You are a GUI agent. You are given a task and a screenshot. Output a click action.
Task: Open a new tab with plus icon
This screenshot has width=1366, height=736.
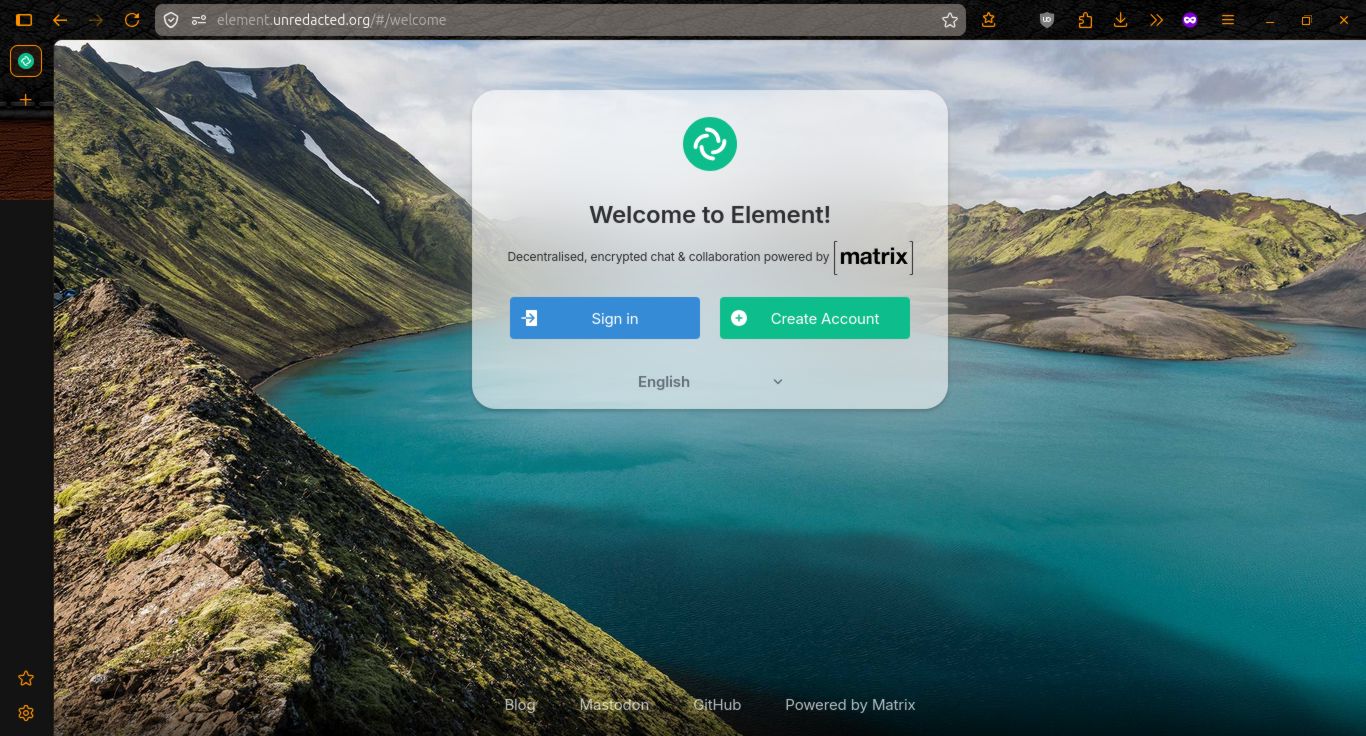pos(26,100)
